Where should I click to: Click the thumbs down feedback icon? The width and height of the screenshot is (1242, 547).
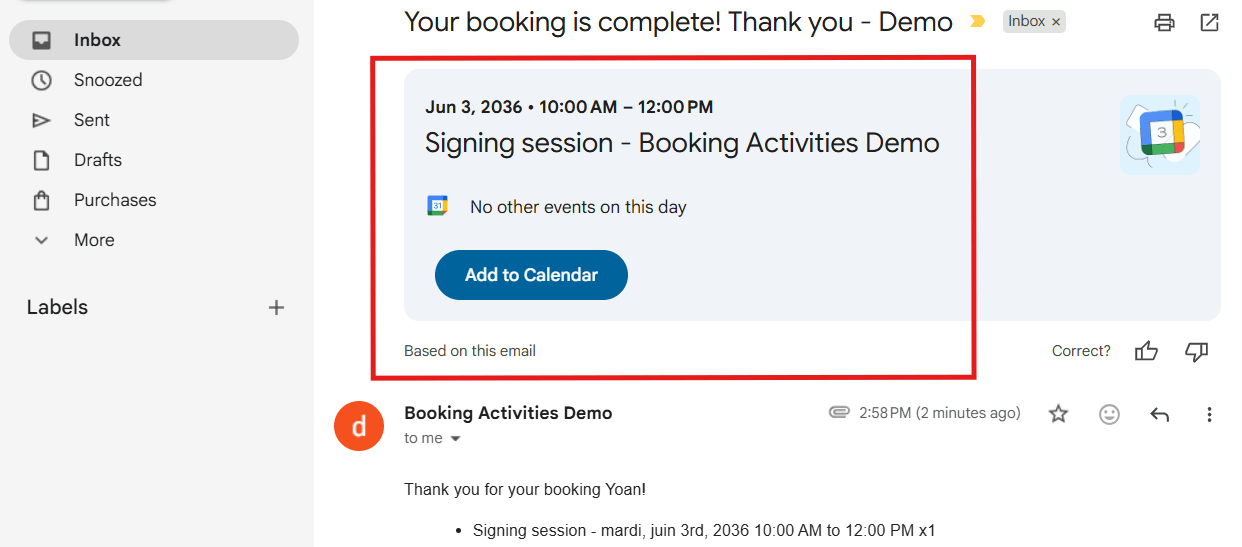[x=1196, y=351]
